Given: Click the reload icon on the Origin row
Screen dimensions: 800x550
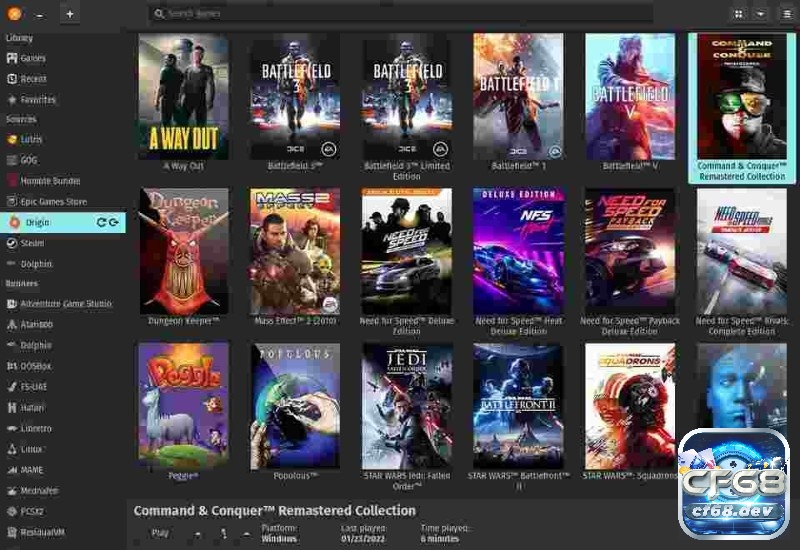Looking at the screenshot, I should click(x=101, y=222).
